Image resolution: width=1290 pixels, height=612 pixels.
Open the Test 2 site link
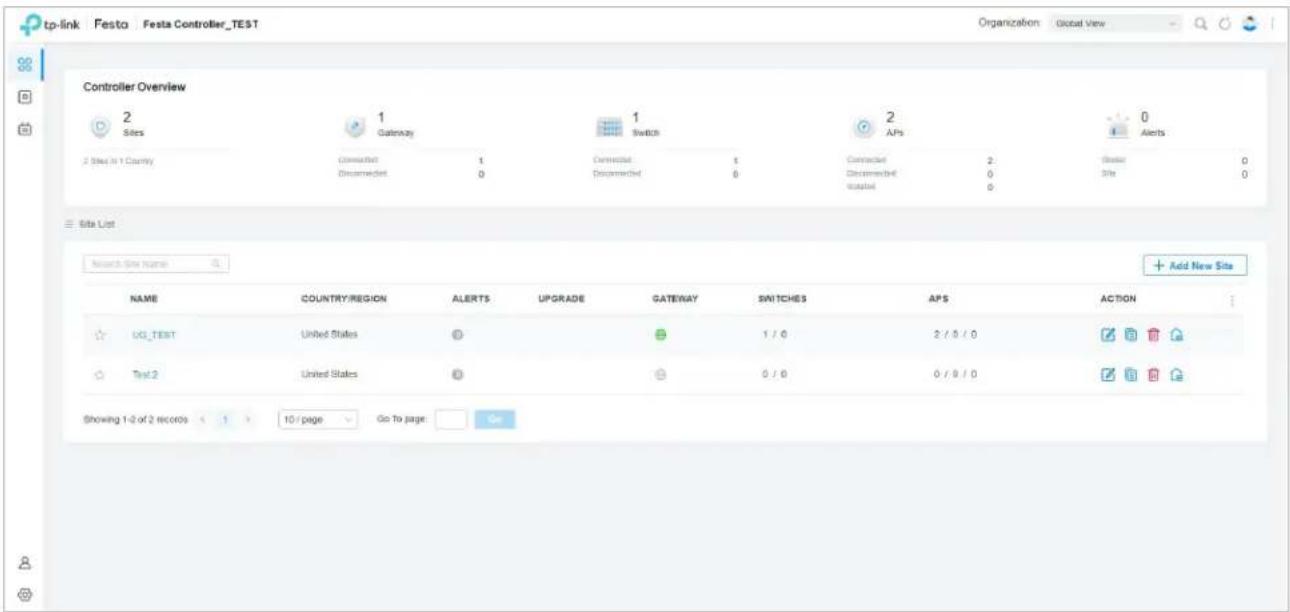tap(145, 374)
